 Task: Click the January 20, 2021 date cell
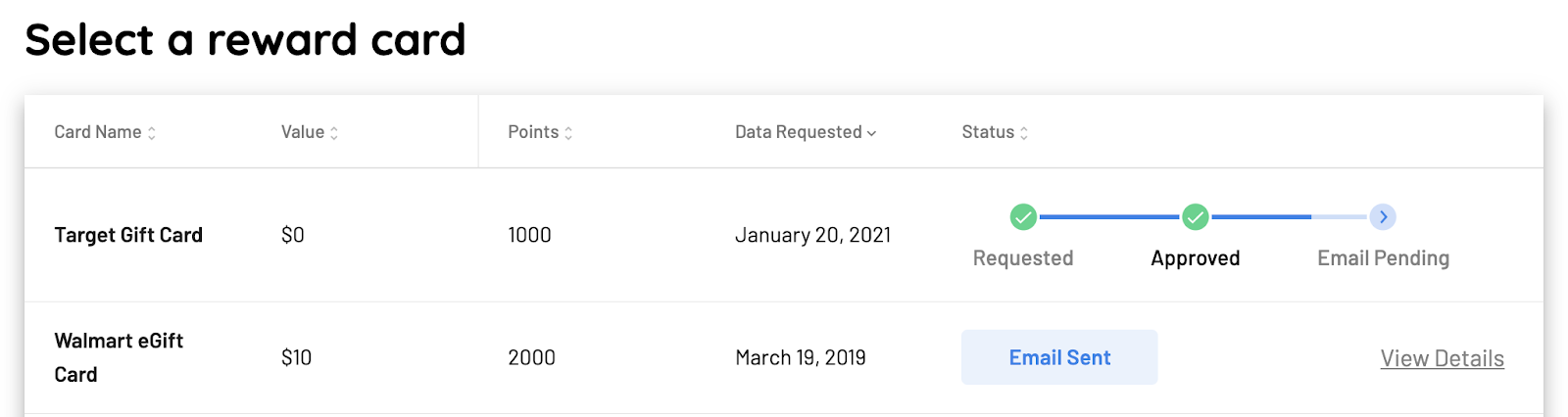coord(812,235)
